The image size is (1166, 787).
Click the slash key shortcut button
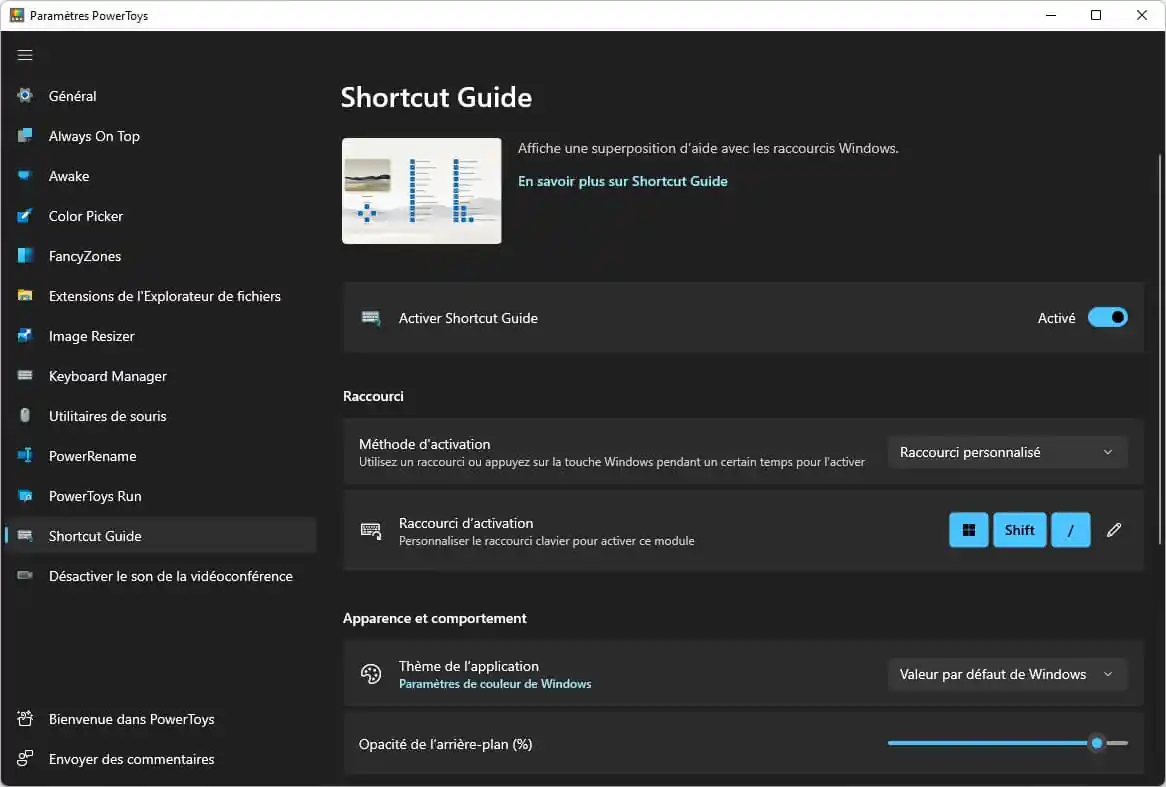[x=1070, y=530]
